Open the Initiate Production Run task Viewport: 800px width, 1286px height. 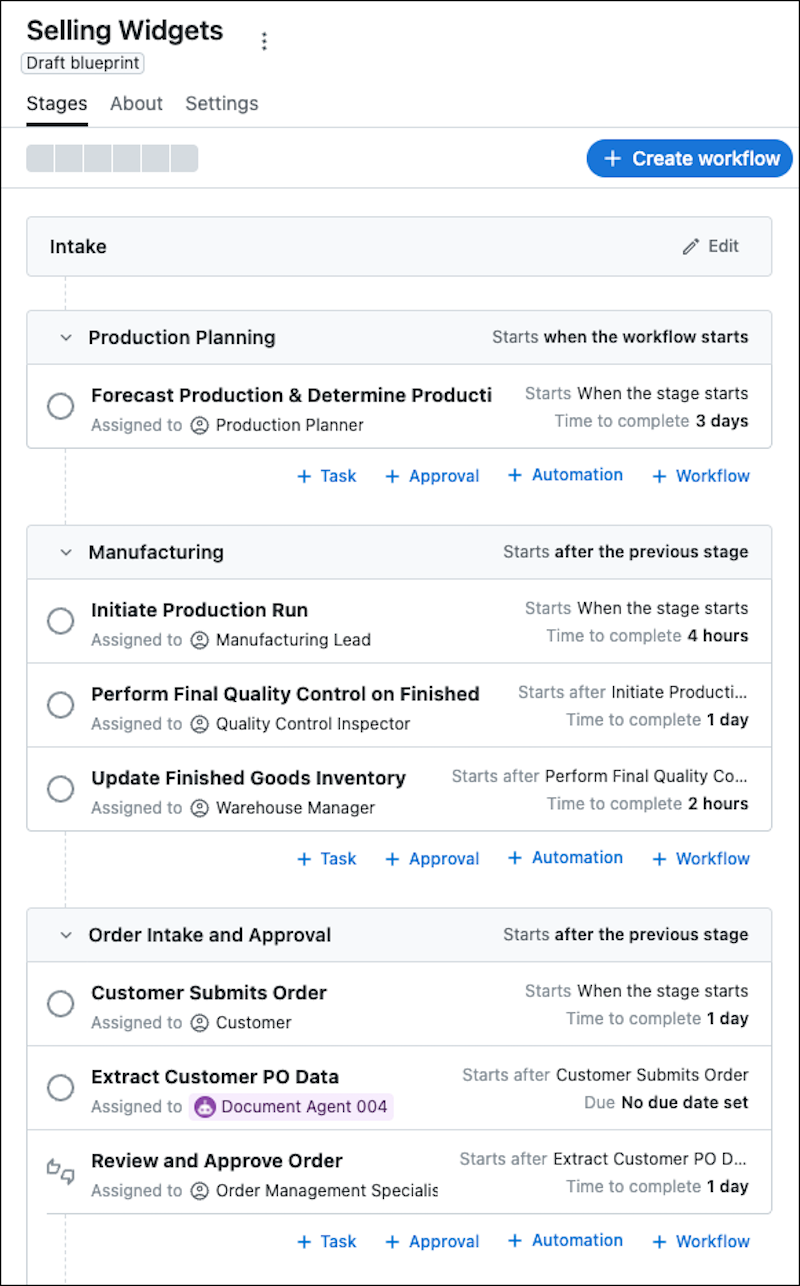coord(199,610)
